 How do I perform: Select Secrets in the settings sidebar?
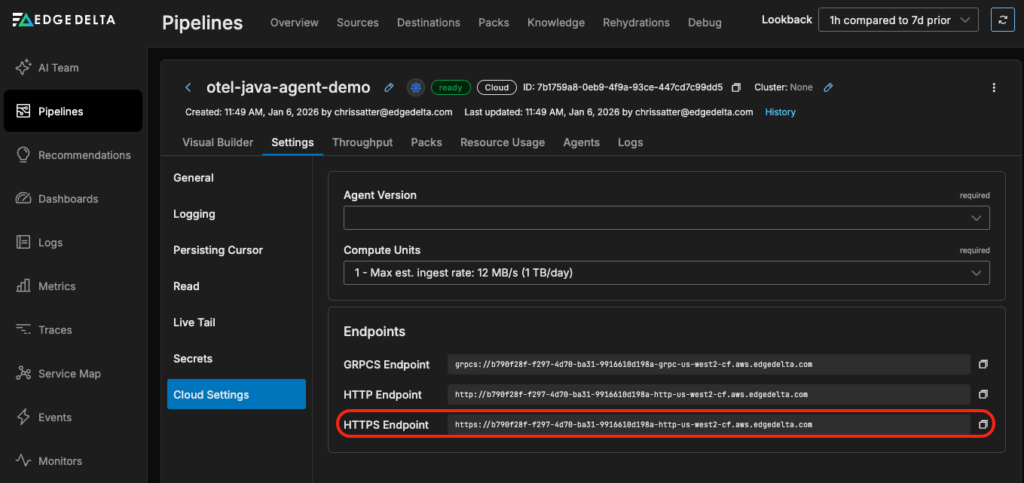(x=193, y=358)
